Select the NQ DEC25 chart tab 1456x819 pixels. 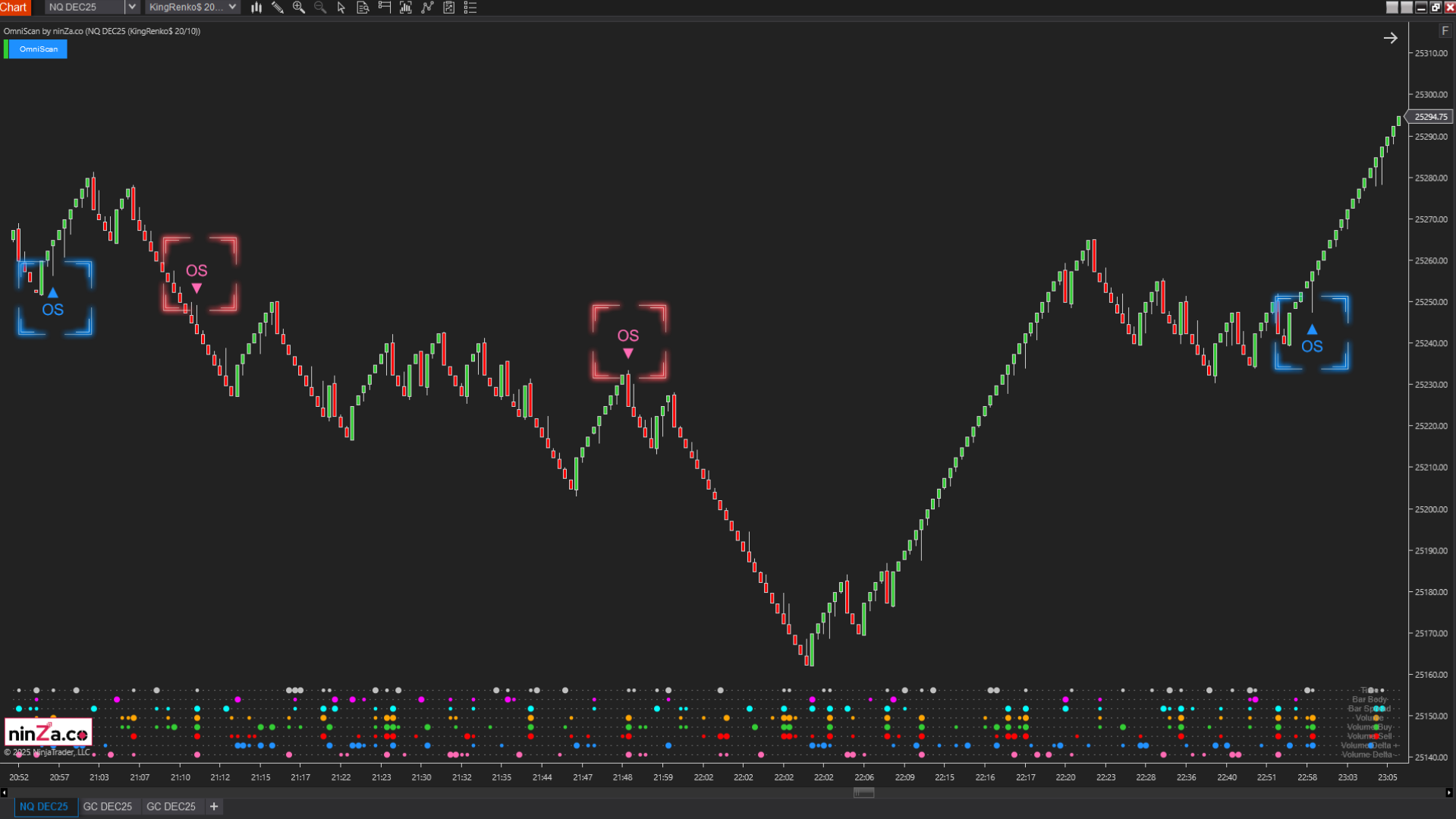pos(45,806)
